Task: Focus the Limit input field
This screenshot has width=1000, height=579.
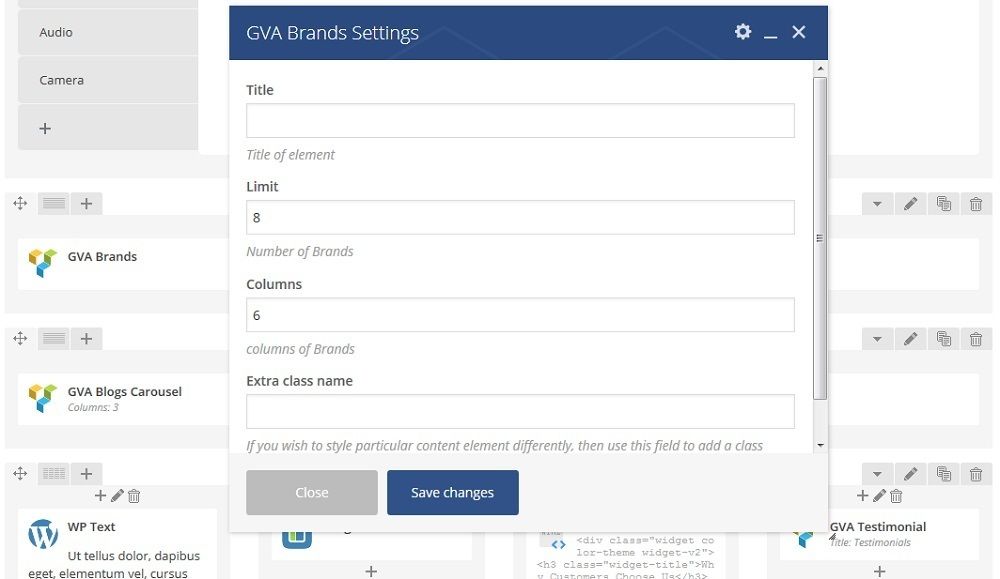Action: (x=520, y=217)
